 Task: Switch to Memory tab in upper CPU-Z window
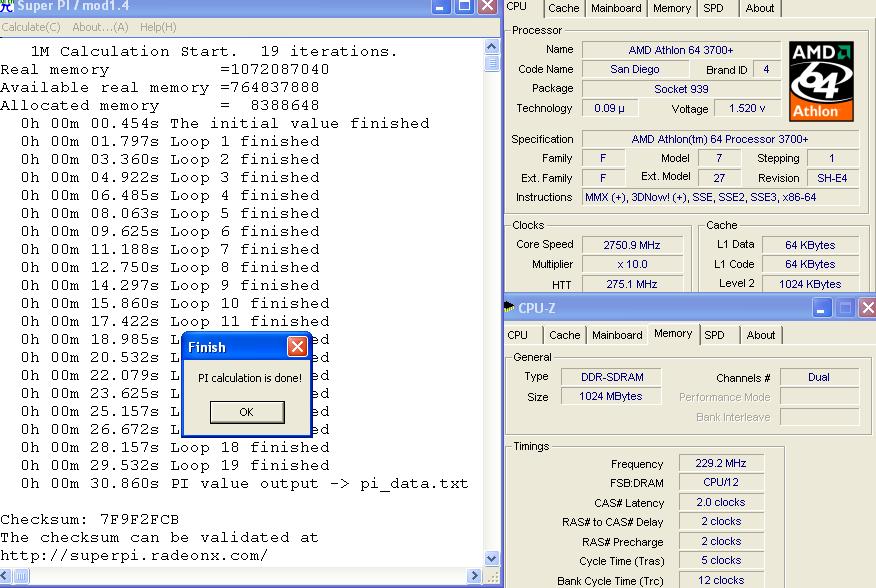pos(672,8)
